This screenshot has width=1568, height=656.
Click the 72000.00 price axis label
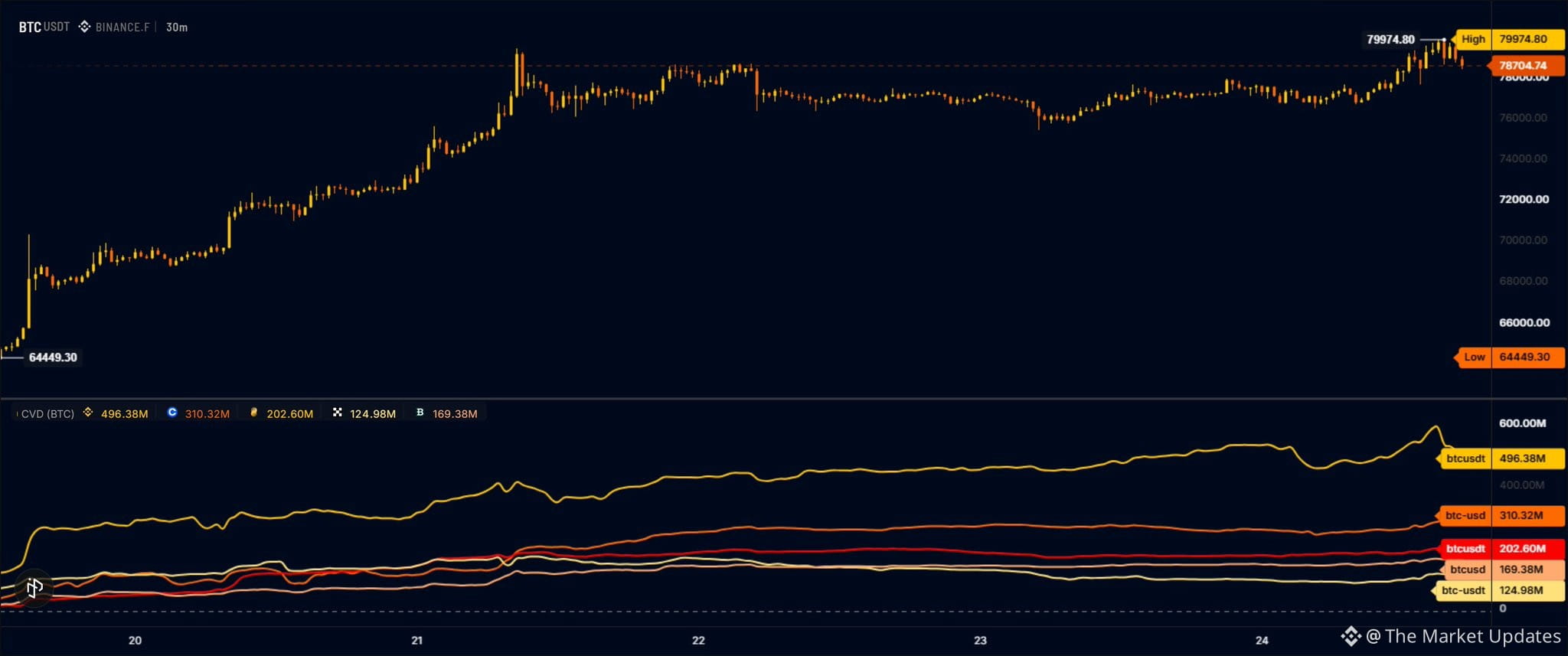[x=1524, y=199]
